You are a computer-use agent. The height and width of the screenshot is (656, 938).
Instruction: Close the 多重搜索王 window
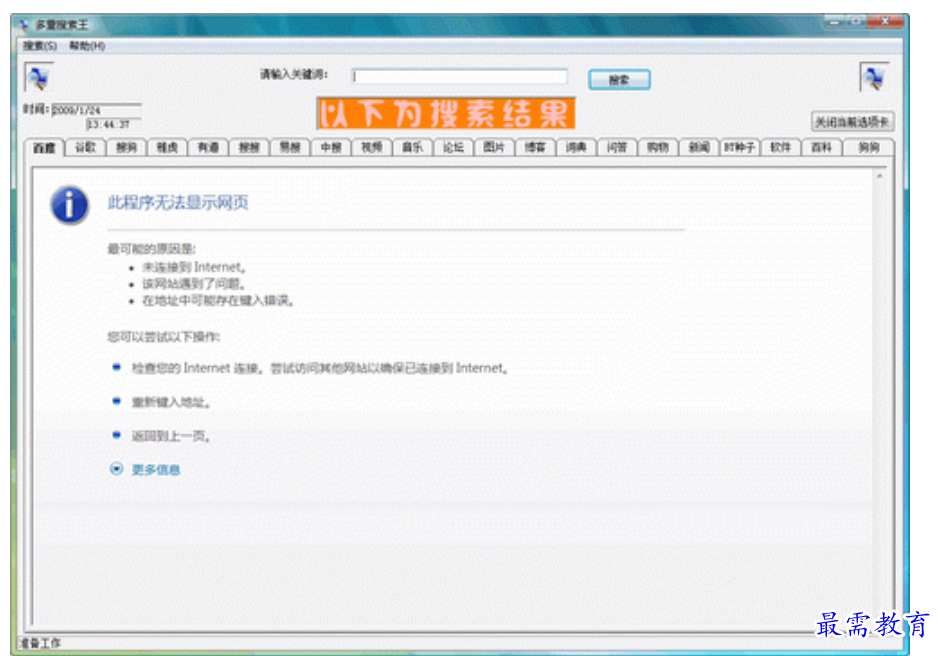point(886,22)
